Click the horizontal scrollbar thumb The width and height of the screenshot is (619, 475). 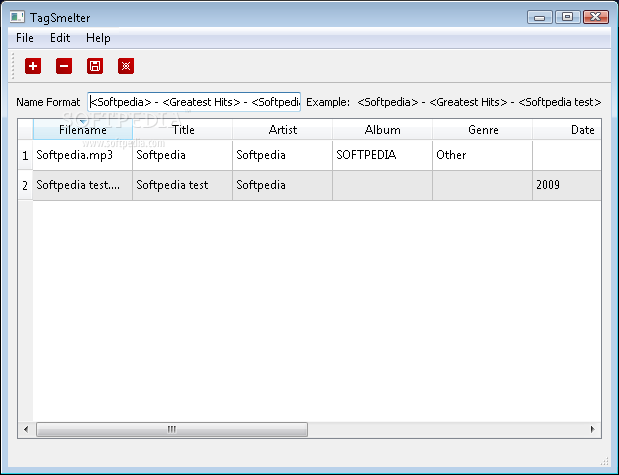(172, 429)
